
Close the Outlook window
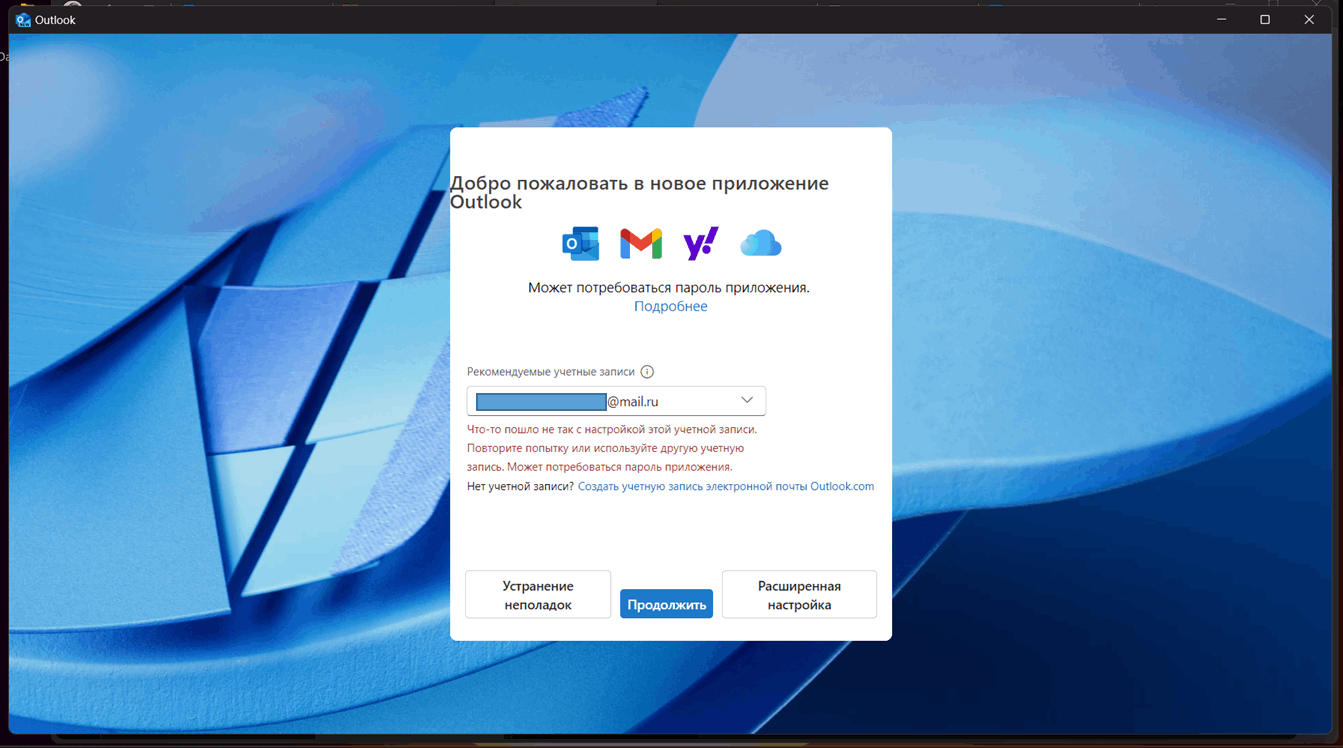(1309, 20)
